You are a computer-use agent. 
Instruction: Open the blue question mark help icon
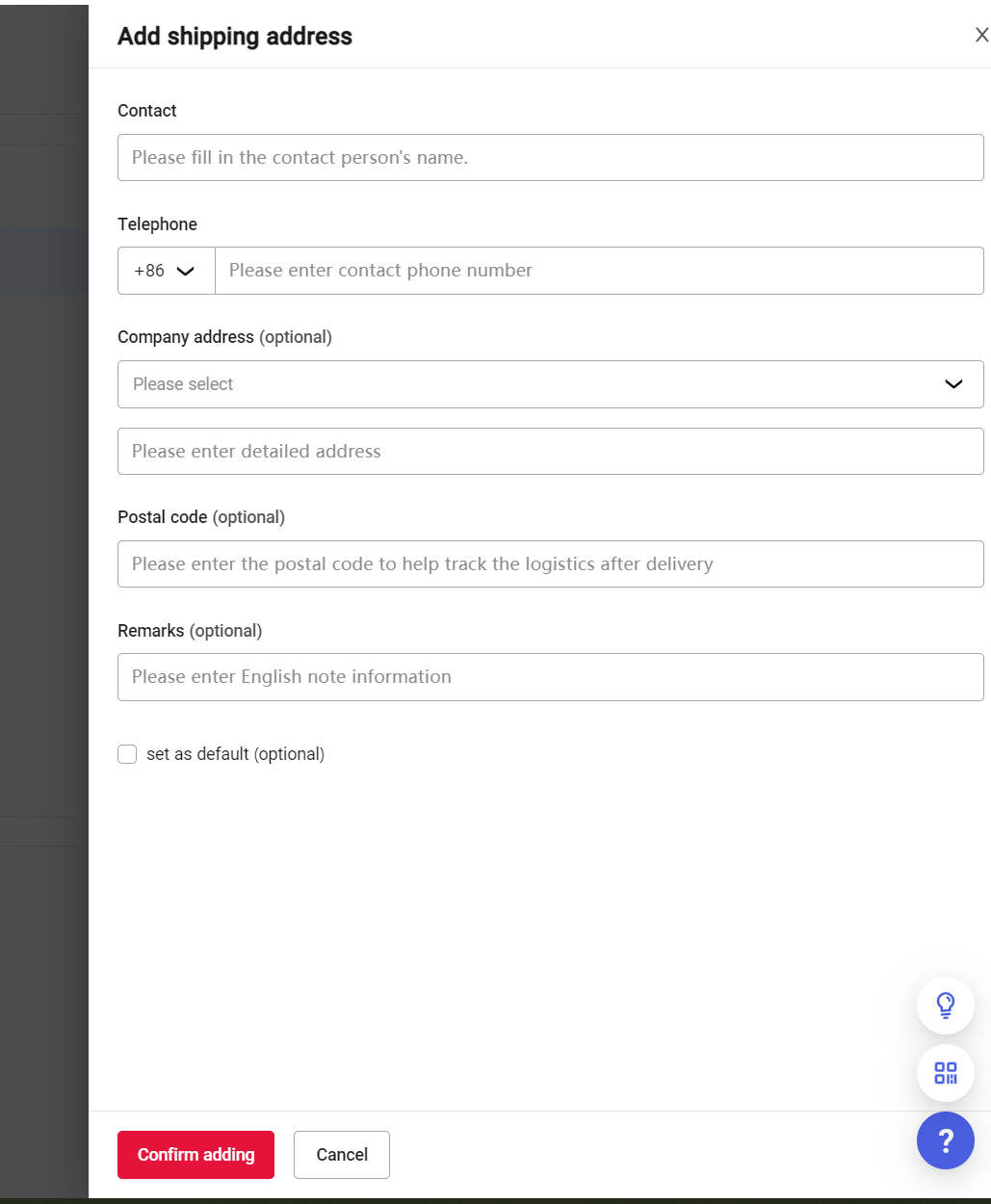(x=945, y=1140)
